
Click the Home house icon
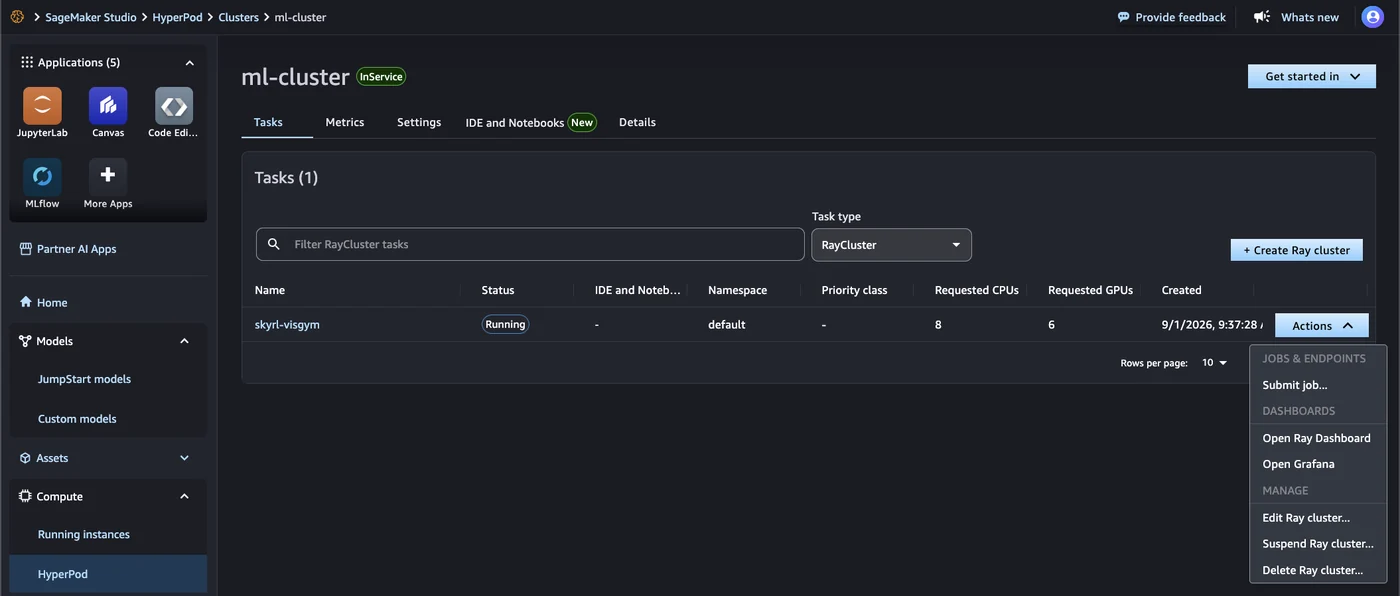[26, 302]
